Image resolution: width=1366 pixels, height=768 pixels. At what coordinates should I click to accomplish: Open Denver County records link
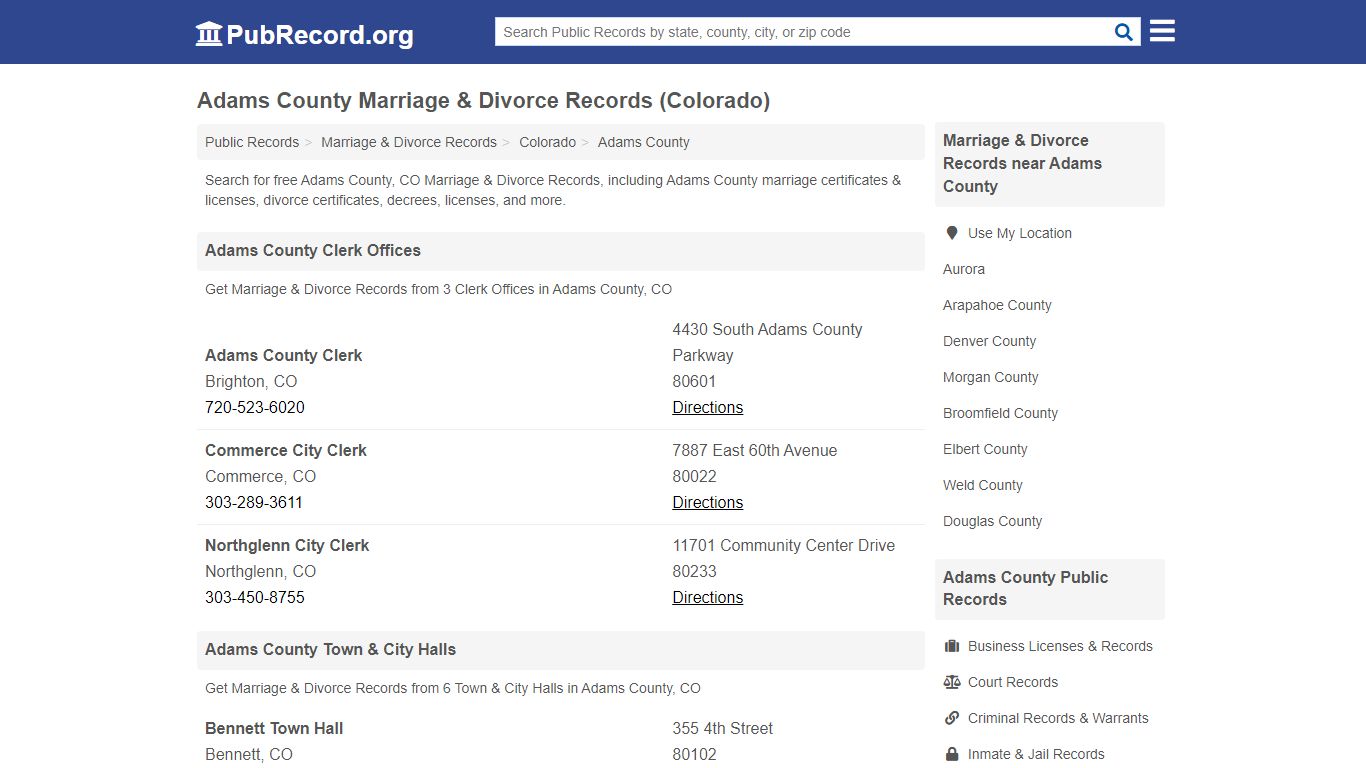(x=989, y=341)
